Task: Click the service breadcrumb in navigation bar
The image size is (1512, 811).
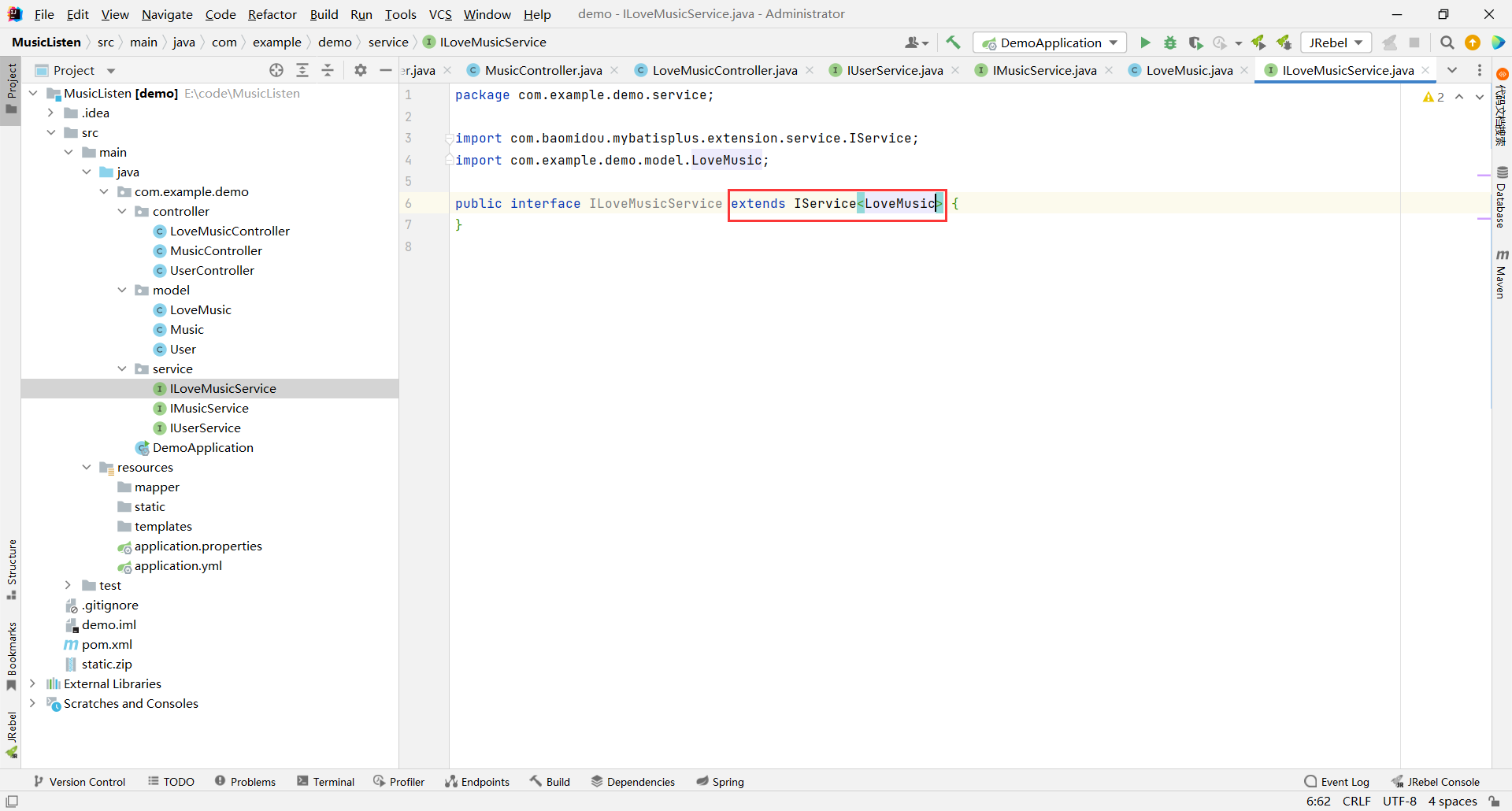Action: (388, 43)
